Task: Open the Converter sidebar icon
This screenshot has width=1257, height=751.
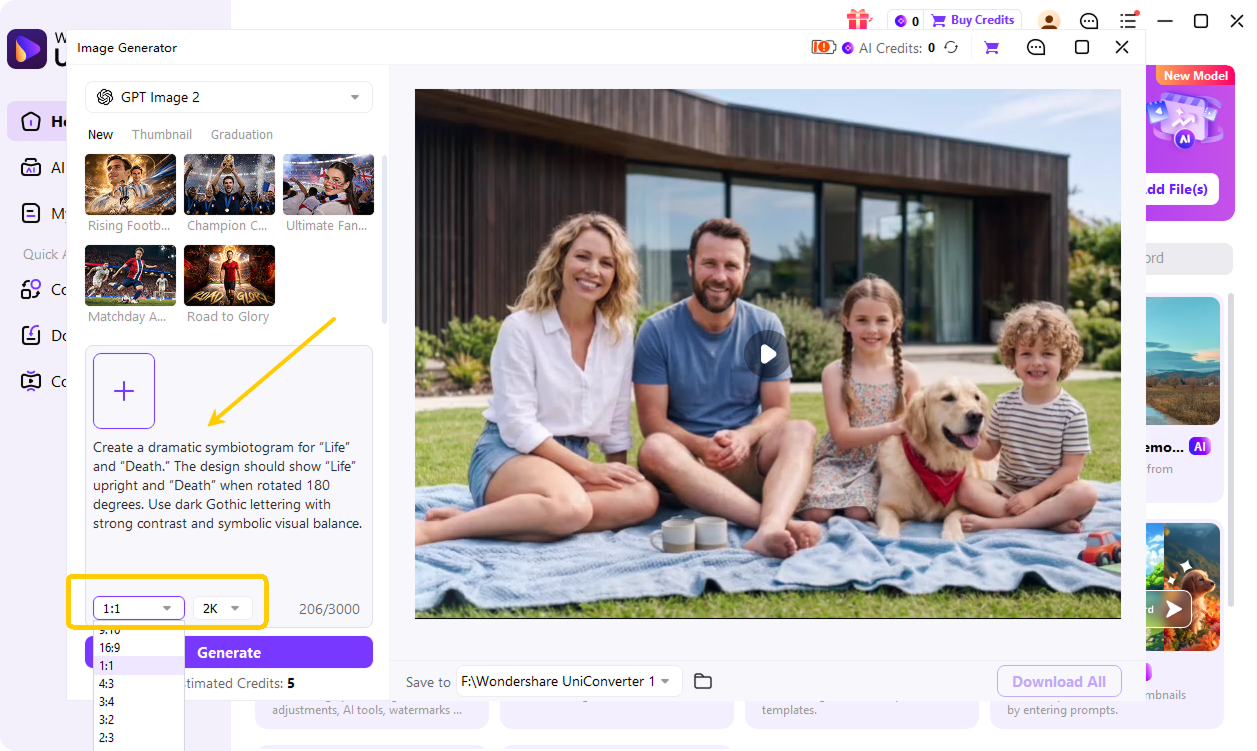Action: pyautogui.click(x=31, y=290)
